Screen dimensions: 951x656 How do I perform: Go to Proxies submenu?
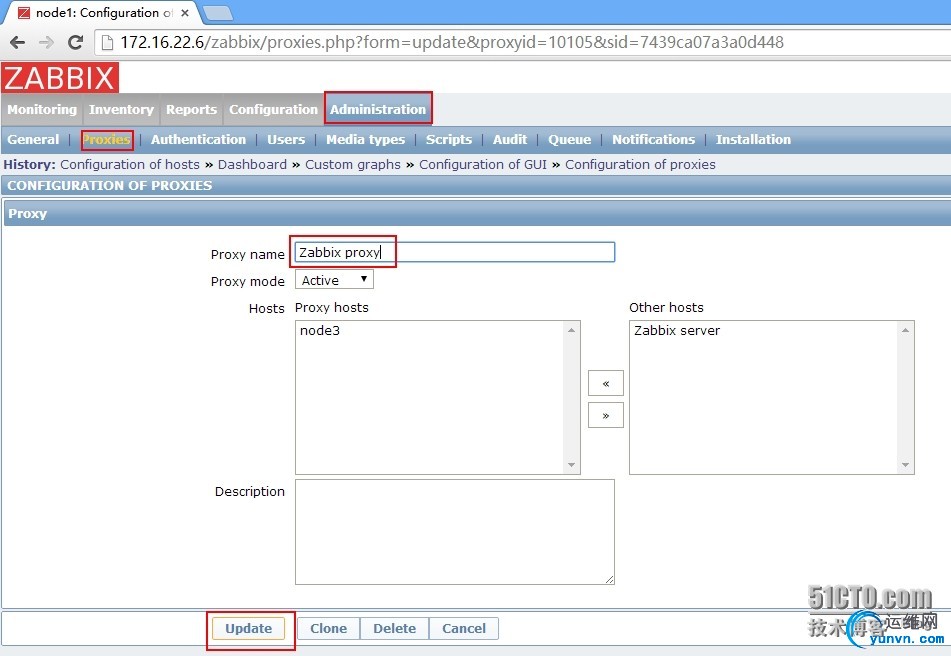106,139
